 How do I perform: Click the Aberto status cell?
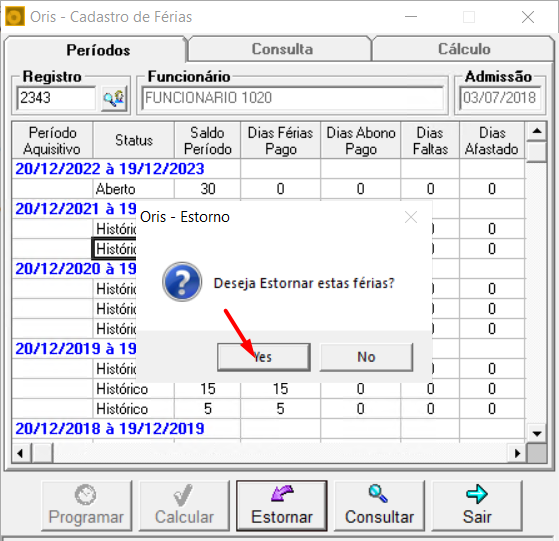133,189
